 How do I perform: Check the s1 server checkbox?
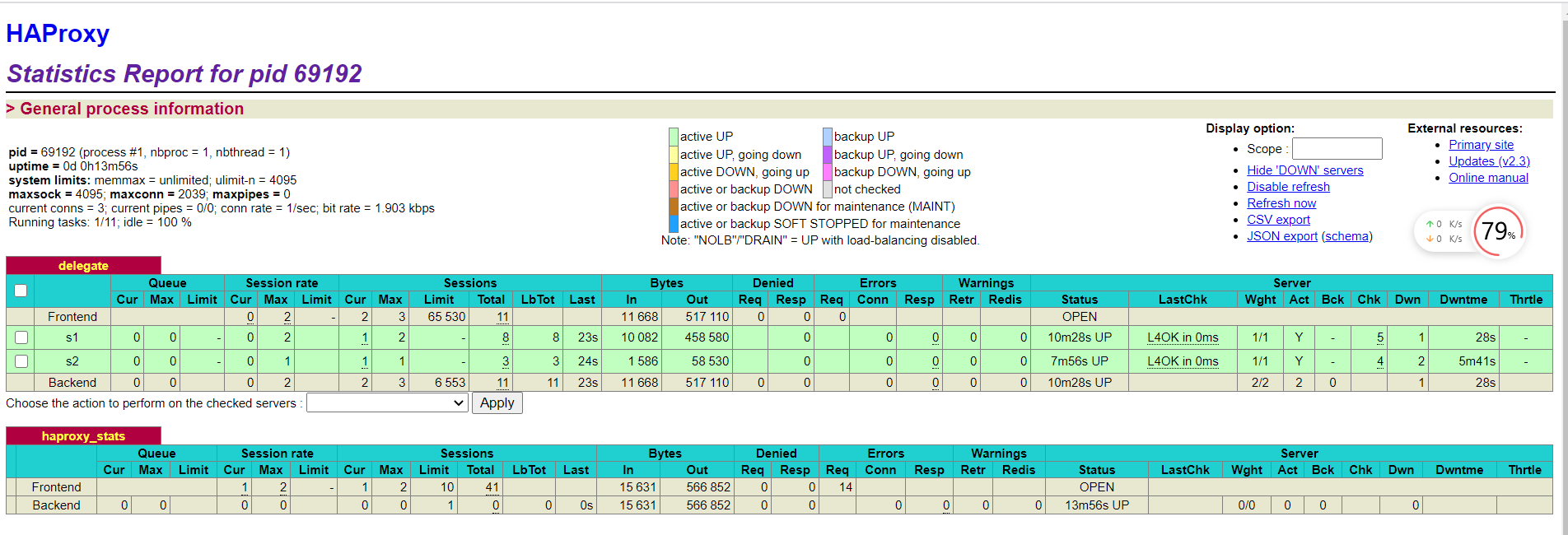pos(21,337)
